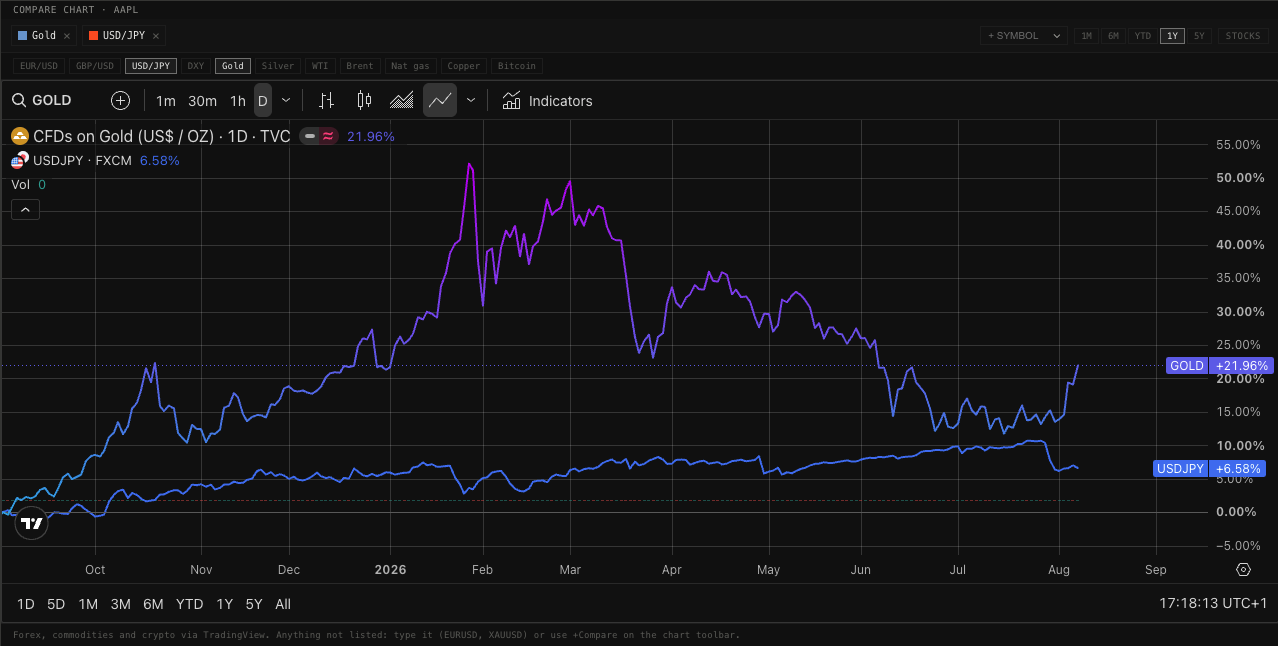
Task: Switch to Area chart style
Action: tap(402, 101)
